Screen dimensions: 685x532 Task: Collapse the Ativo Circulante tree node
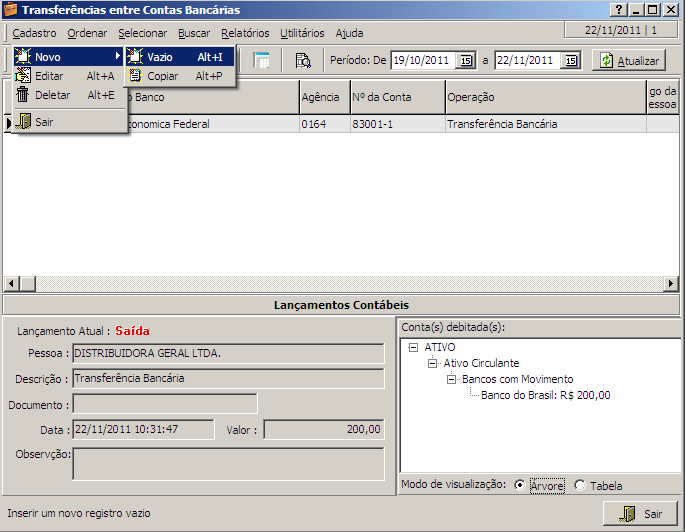click(x=433, y=363)
